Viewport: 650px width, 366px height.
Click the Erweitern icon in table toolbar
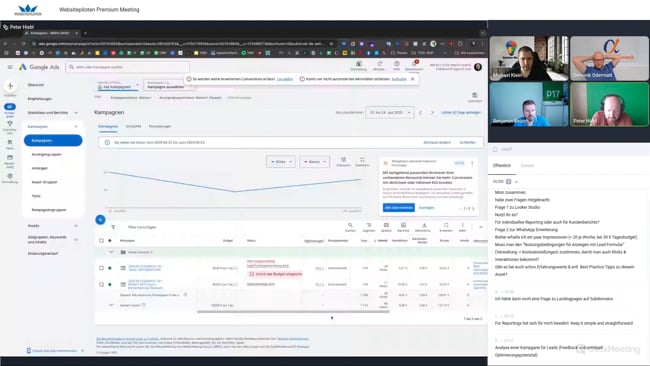tap(446, 225)
